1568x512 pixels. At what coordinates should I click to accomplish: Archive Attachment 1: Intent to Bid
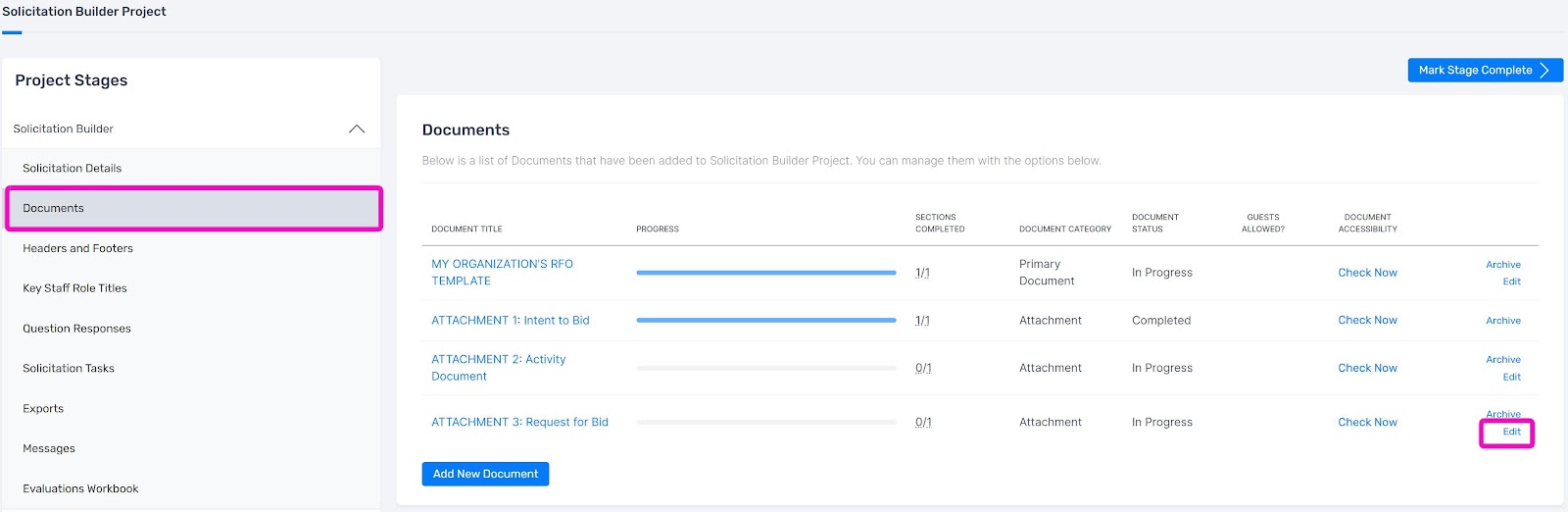tap(1503, 321)
